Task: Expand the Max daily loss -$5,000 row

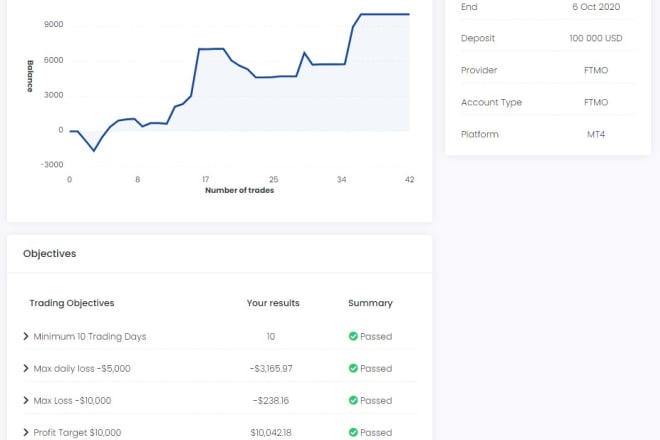Action: pyautogui.click(x=26, y=369)
